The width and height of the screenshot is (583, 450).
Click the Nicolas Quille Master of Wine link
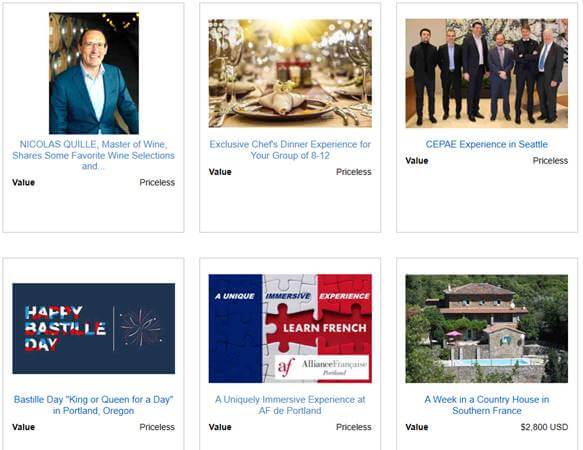coord(93,155)
